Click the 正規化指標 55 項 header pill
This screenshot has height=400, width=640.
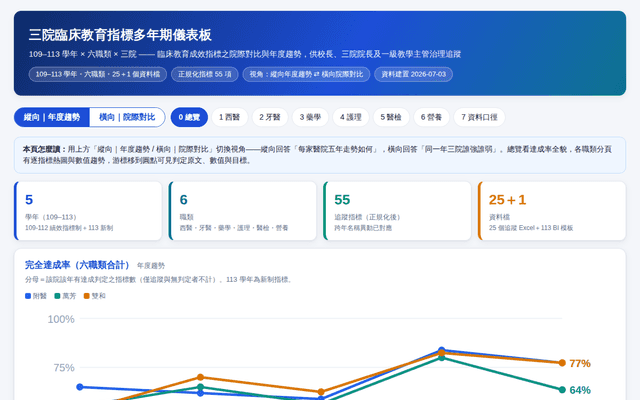pos(204,74)
